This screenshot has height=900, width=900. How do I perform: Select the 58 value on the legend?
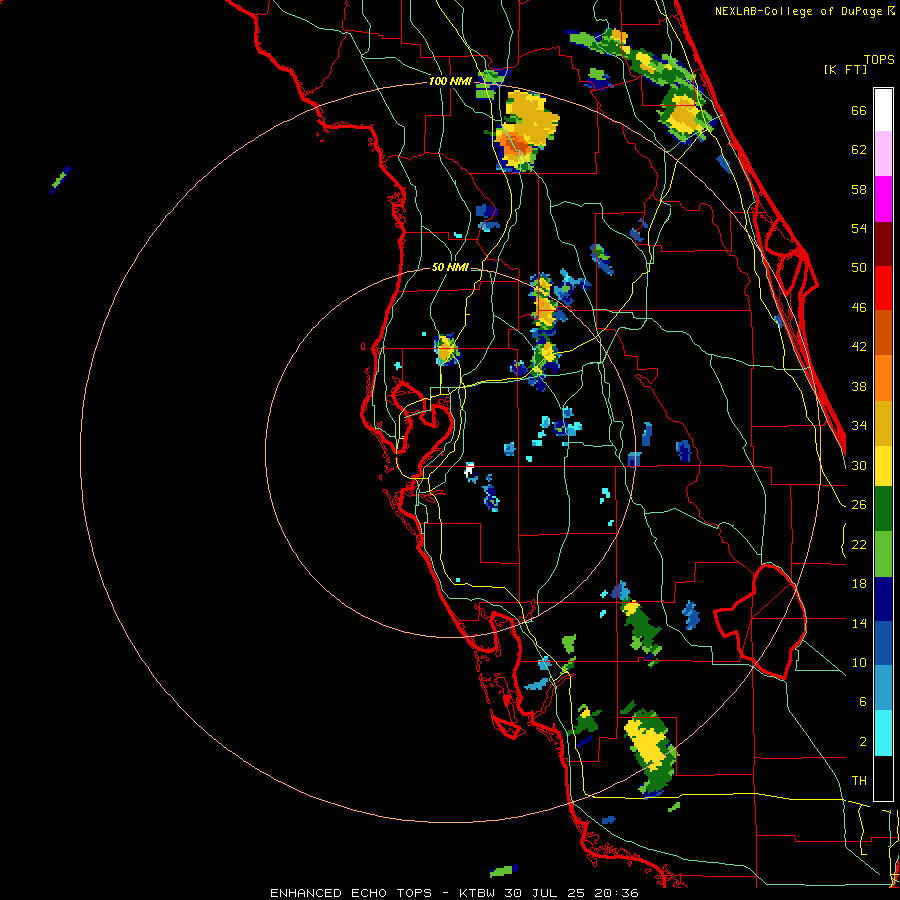pos(859,189)
